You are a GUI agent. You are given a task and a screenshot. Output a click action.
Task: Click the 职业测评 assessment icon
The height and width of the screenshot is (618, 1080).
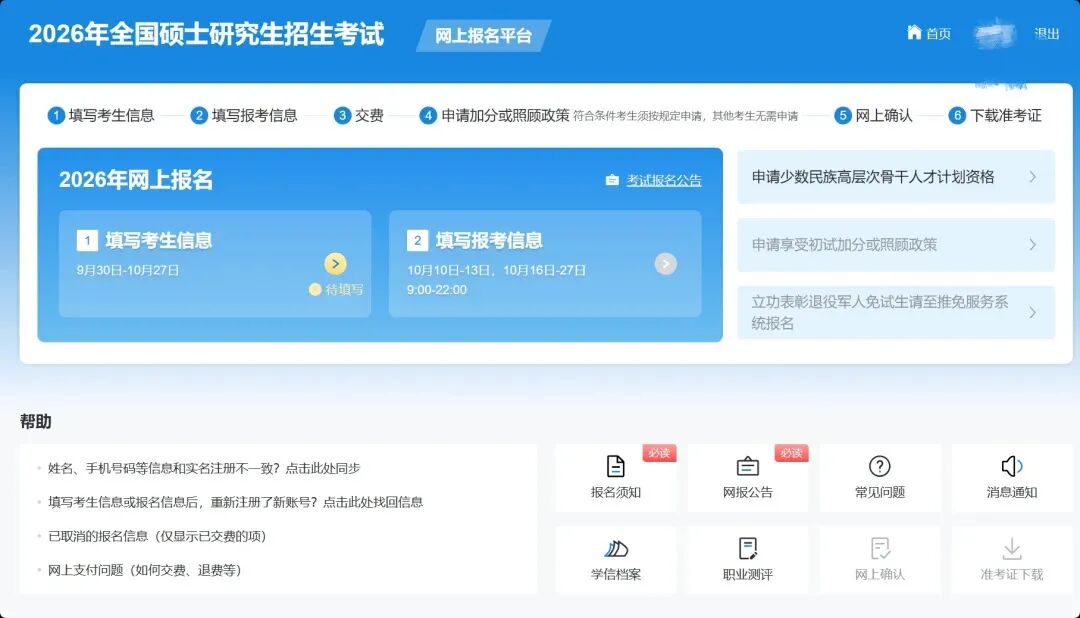click(x=747, y=559)
